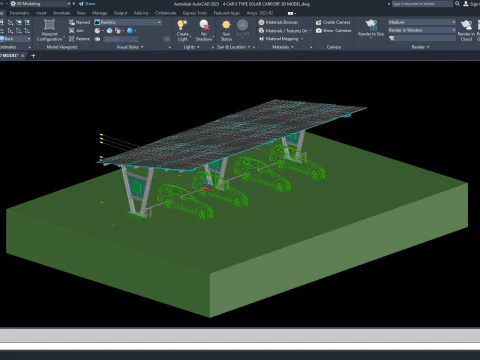
Task: Open the Annotate ribbon tab
Action: 62,13
